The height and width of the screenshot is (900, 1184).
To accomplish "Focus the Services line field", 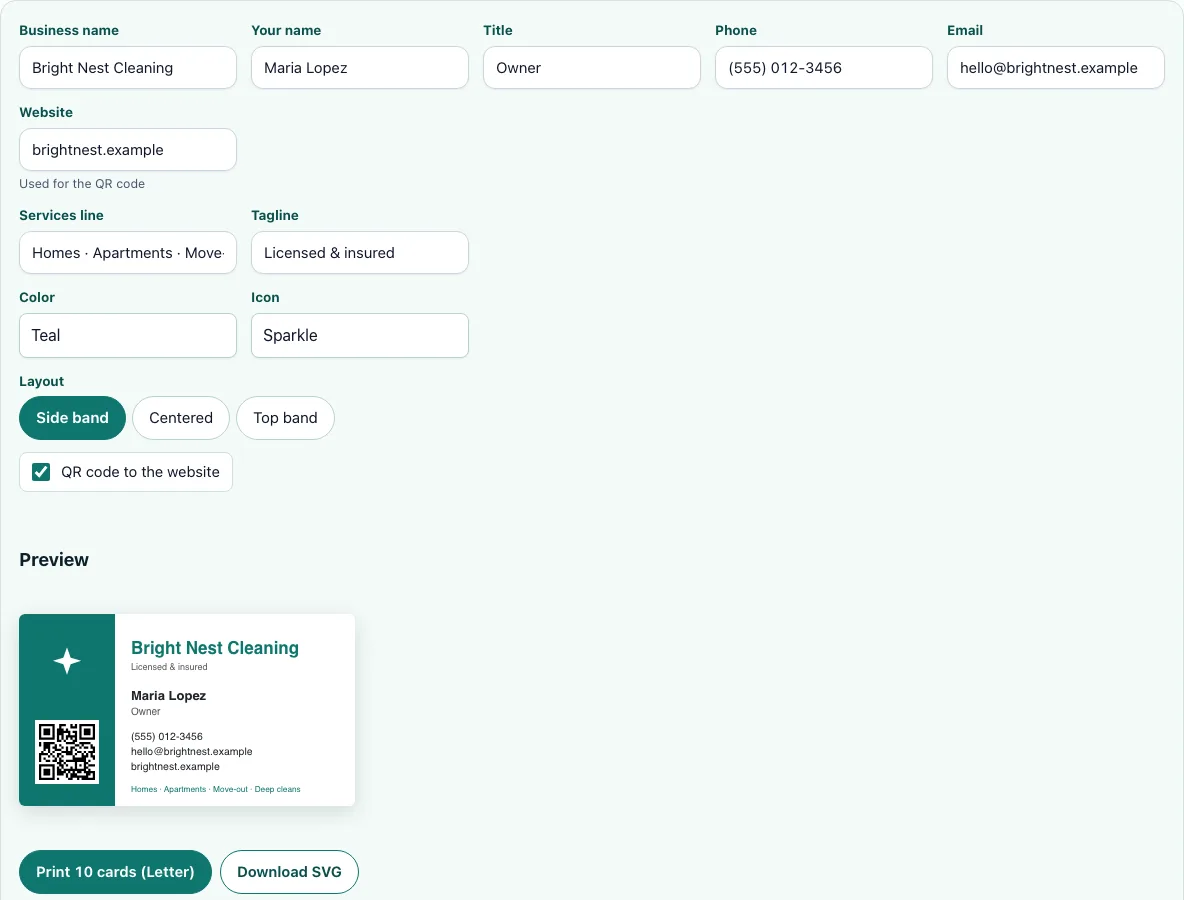I will [128, 253].
